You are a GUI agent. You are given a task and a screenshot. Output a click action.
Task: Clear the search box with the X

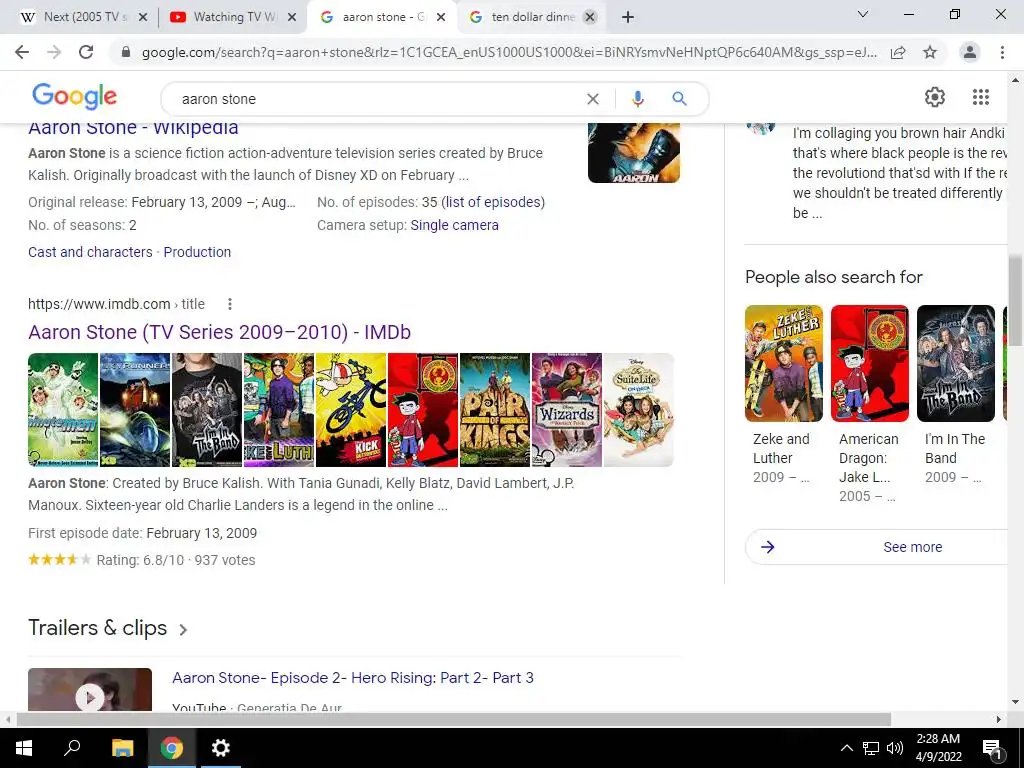coord(592,99)
